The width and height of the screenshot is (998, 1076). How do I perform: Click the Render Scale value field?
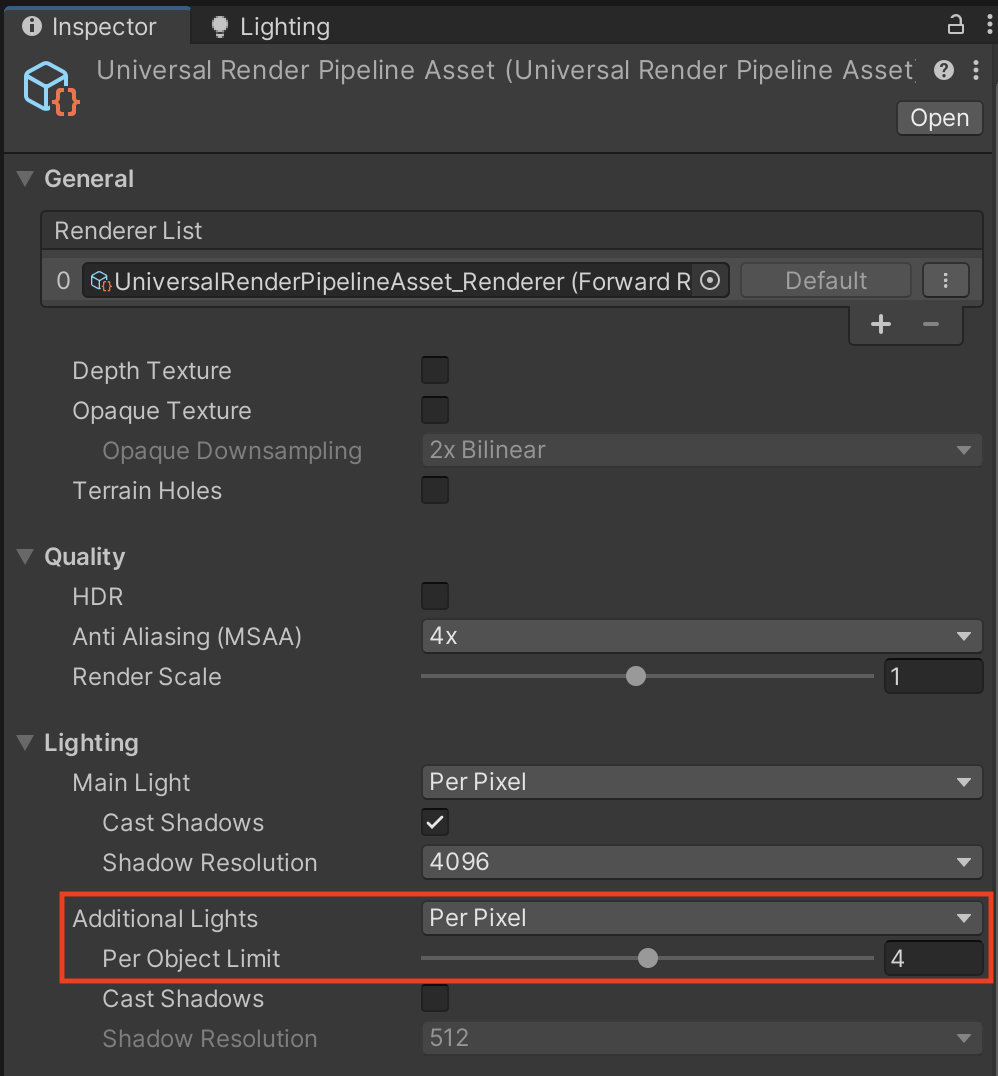coord(933,677)
